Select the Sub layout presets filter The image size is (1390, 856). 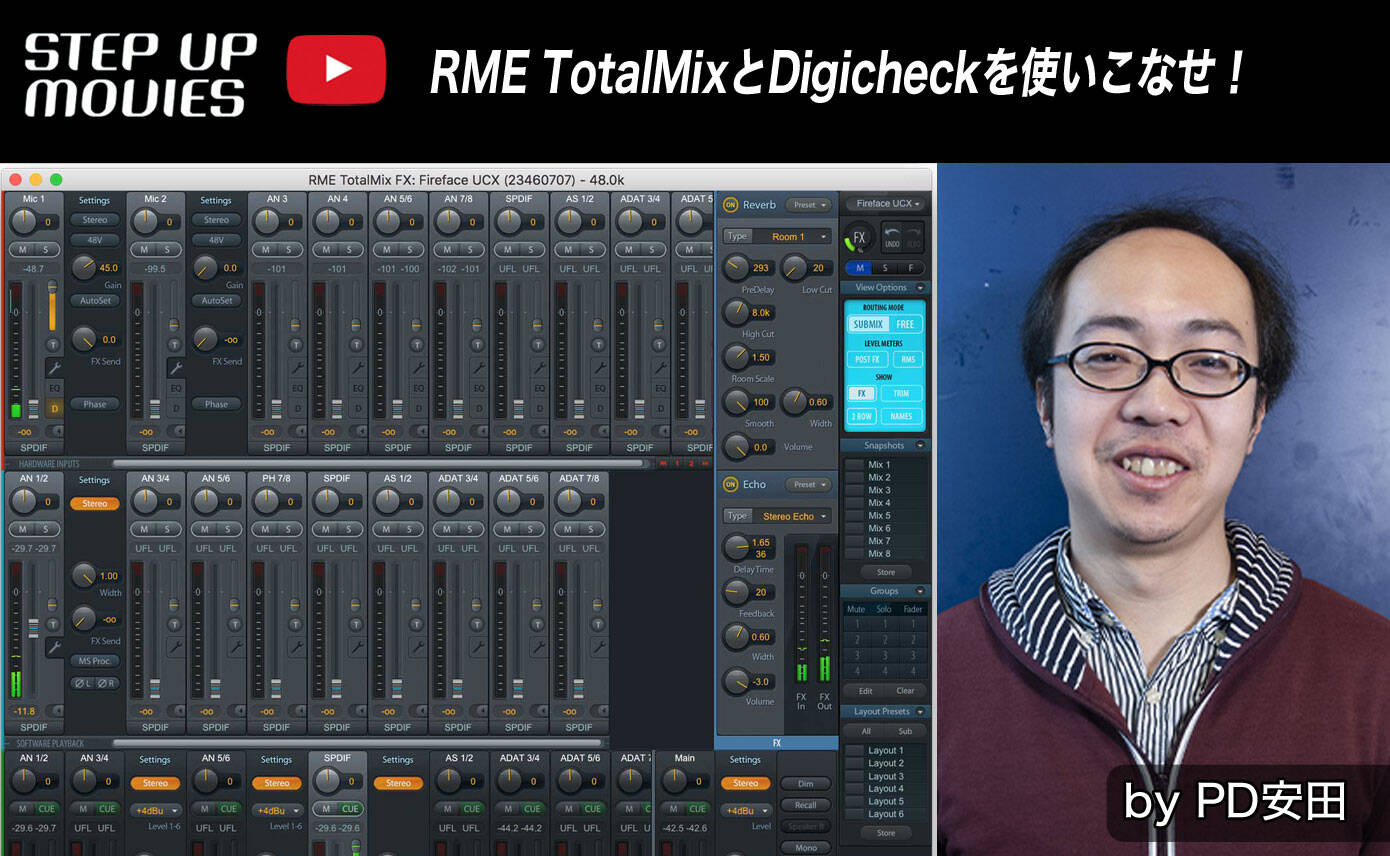(905, 731)
